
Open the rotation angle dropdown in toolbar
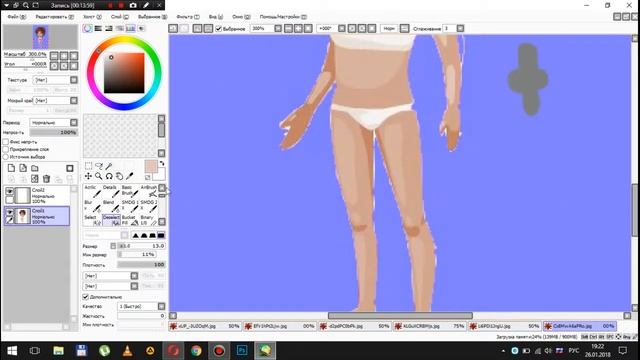(342, 29)
